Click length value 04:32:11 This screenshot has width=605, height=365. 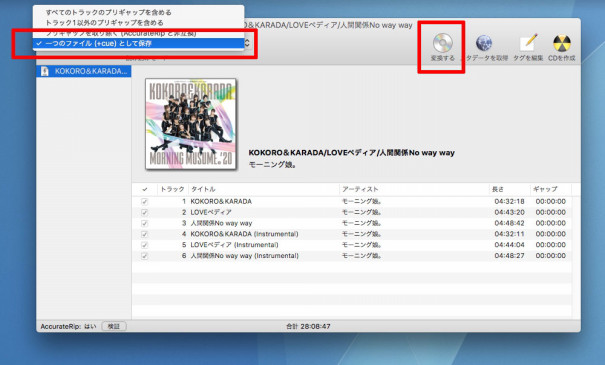coord(509,234)
